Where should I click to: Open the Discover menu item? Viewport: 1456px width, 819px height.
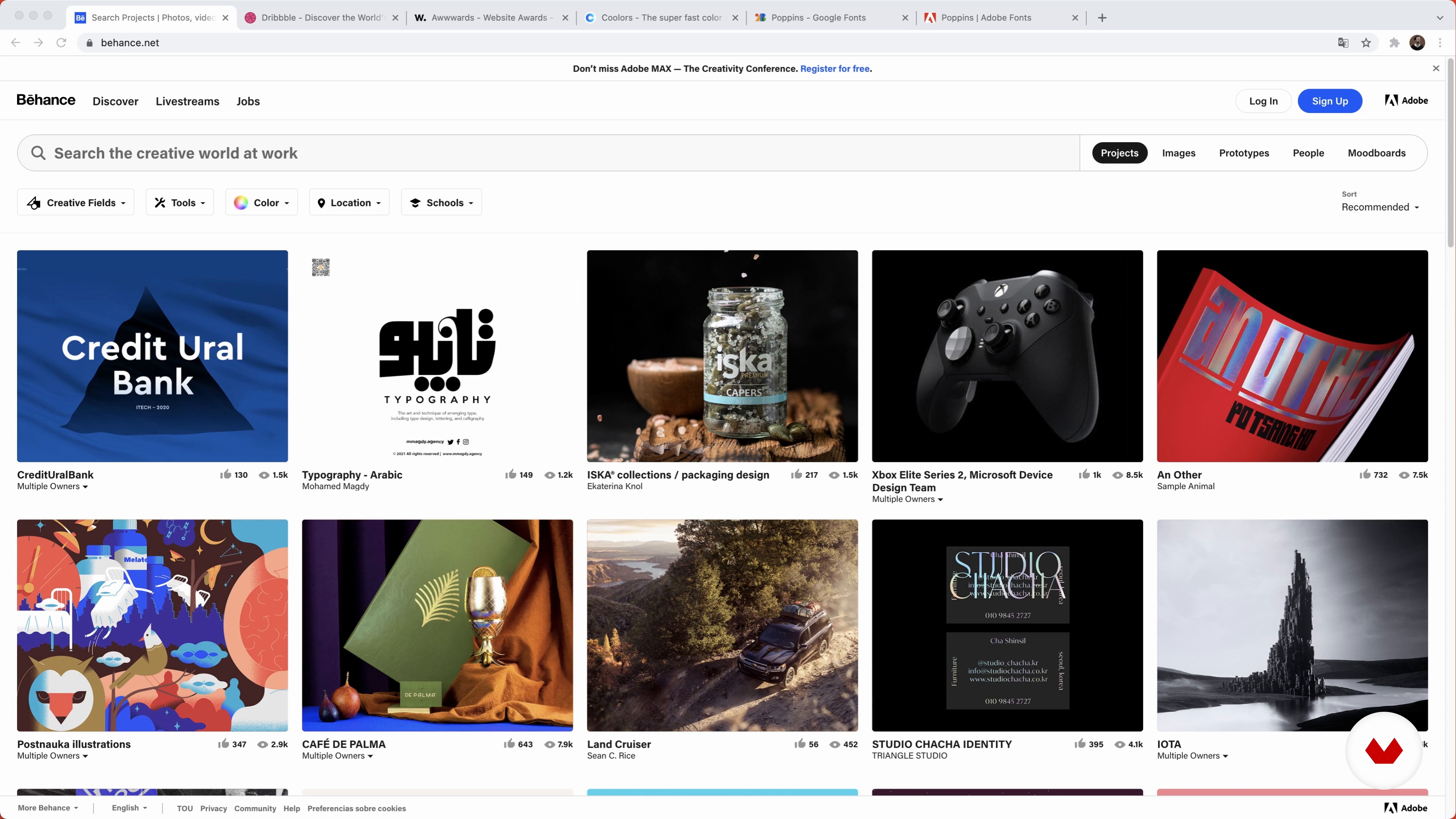[x=115, y=101]
